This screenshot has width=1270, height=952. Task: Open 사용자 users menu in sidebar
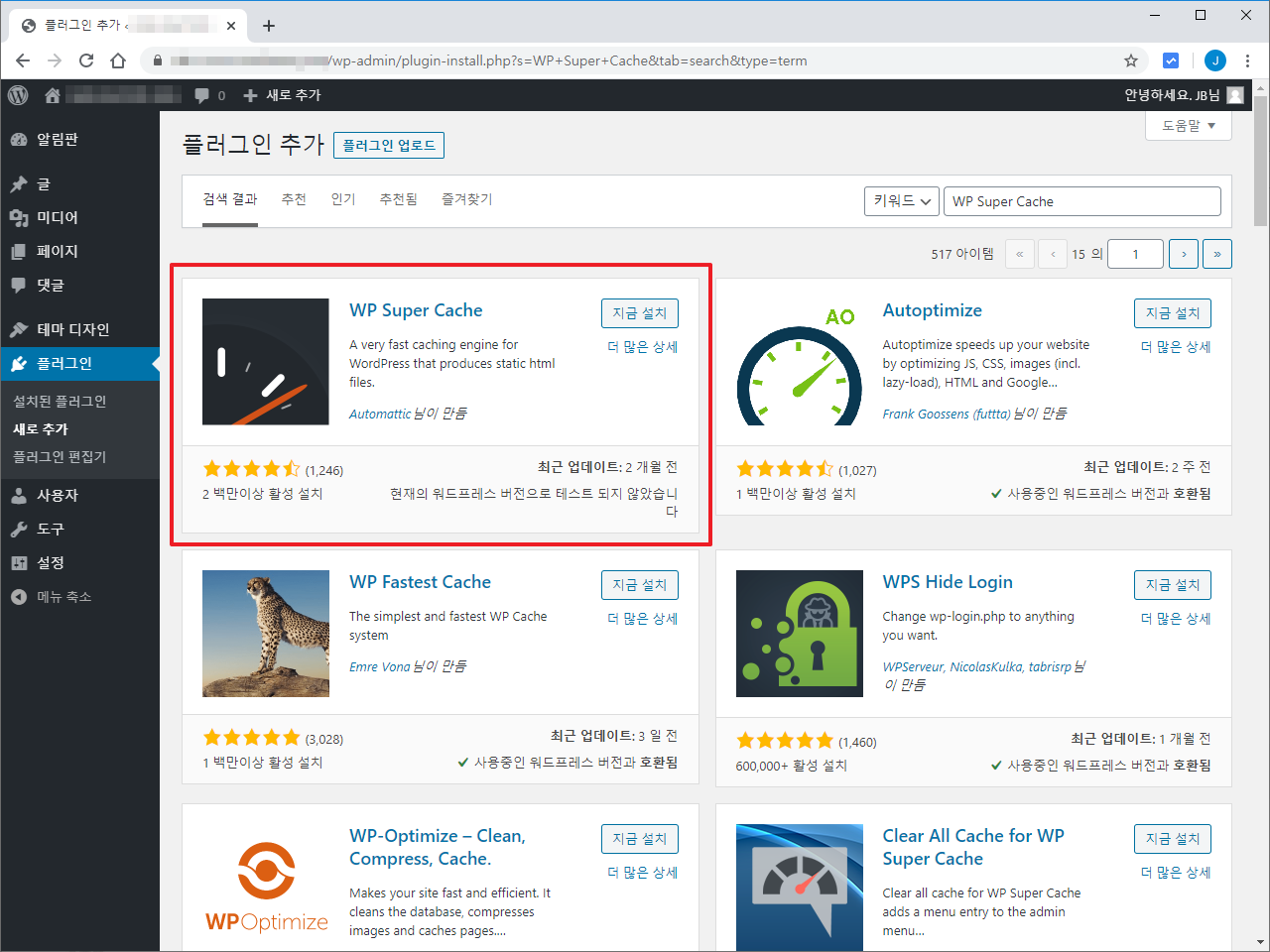coord(79,496)
